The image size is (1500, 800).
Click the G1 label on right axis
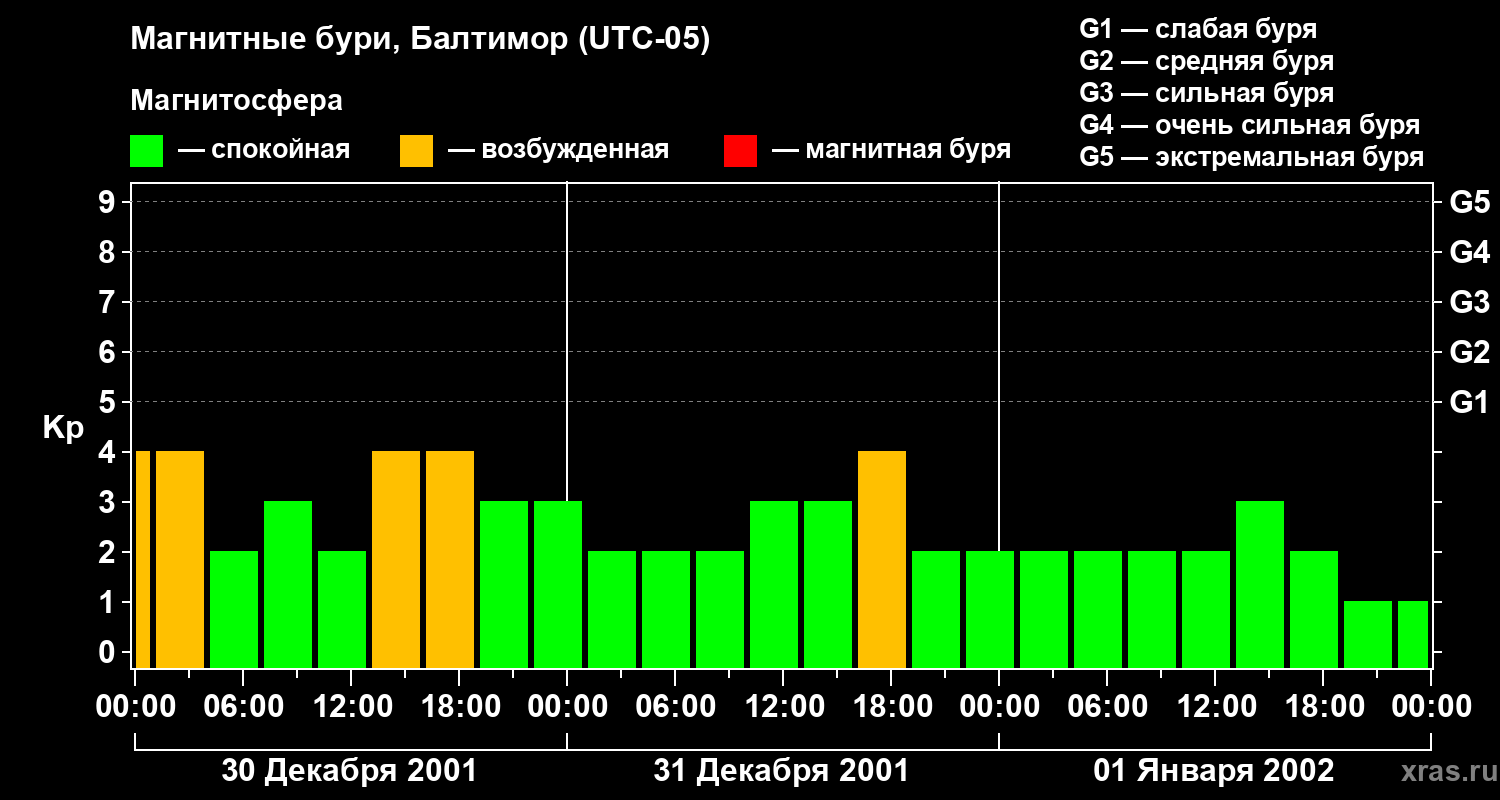1469,403
